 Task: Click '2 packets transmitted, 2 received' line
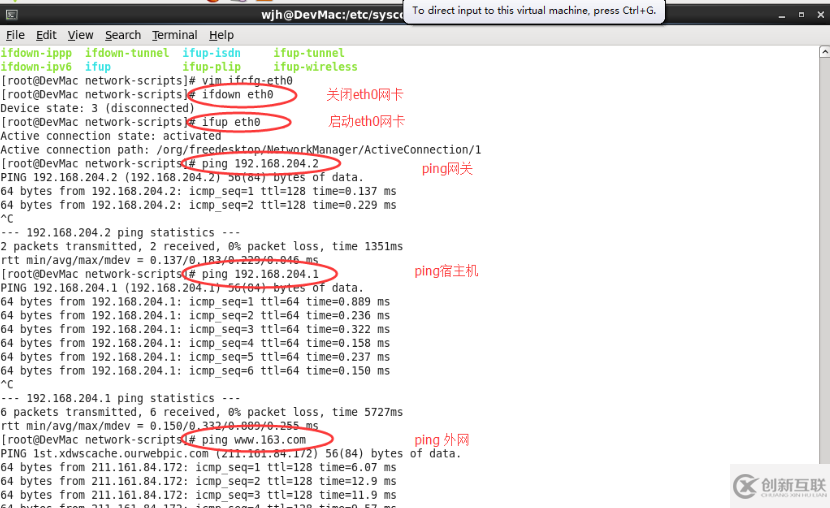(202, 246)
